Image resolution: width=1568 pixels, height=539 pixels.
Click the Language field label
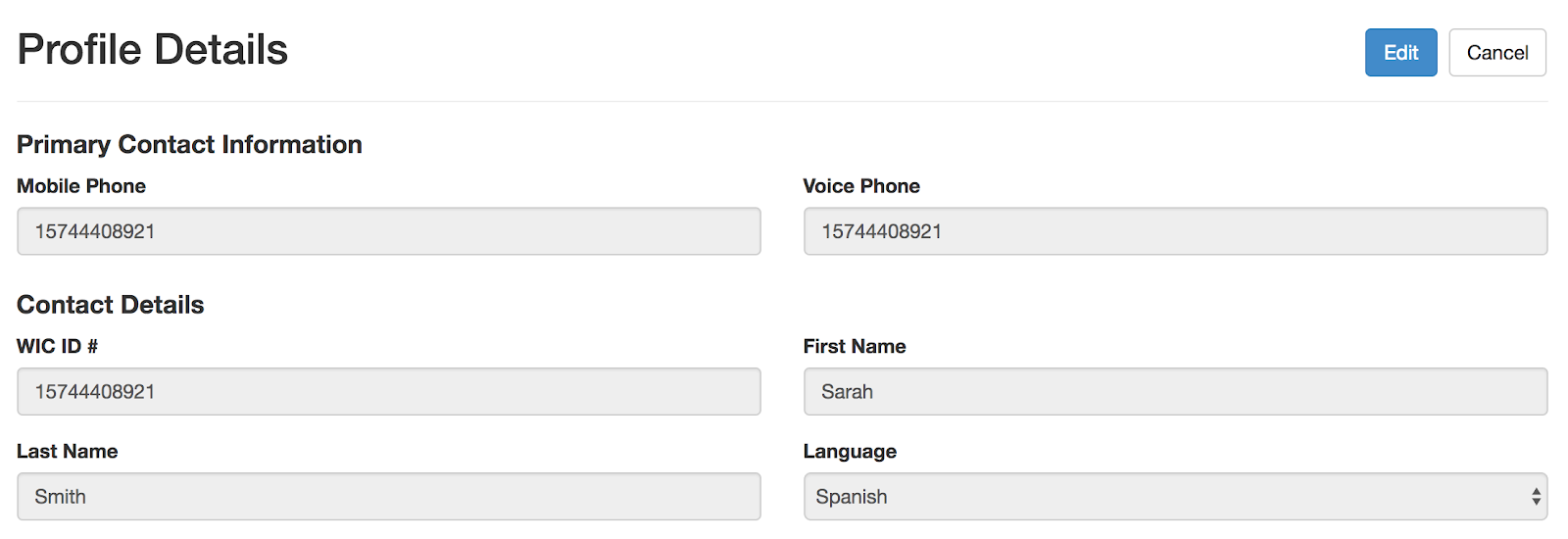coord(850,452)
